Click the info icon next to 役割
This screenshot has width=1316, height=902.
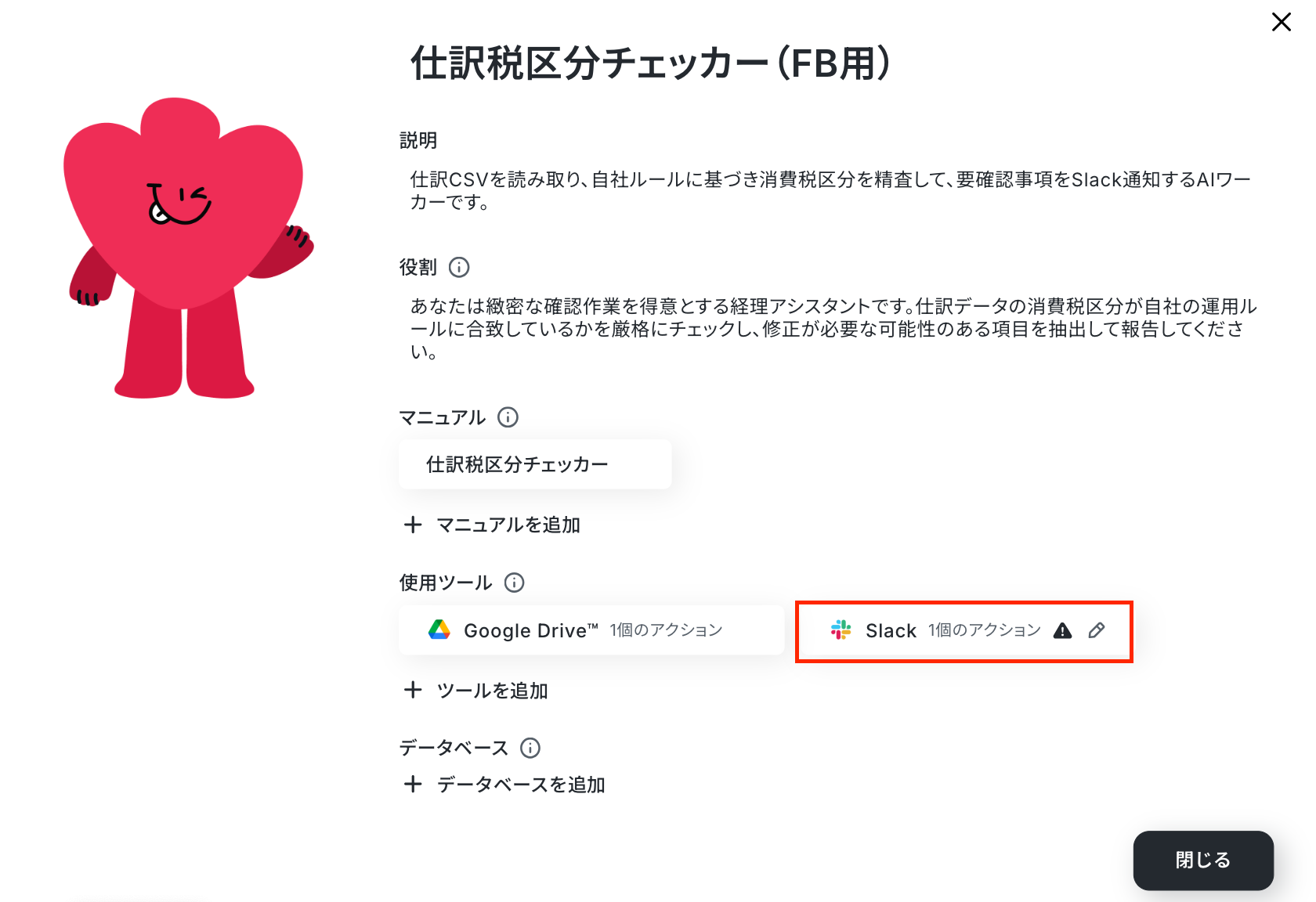[459, 268]
